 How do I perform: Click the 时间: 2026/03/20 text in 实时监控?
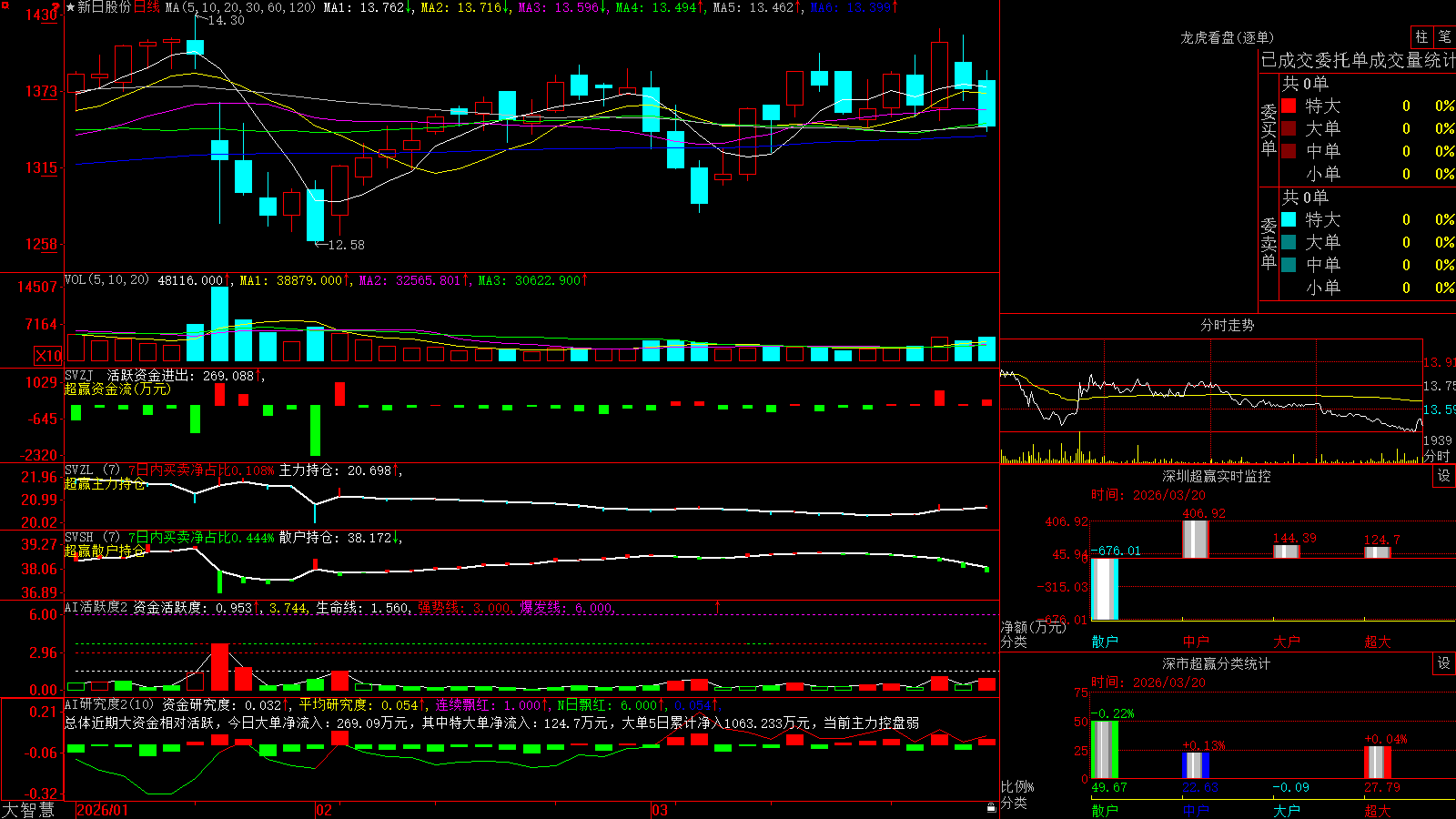[x=1148, y=495]
